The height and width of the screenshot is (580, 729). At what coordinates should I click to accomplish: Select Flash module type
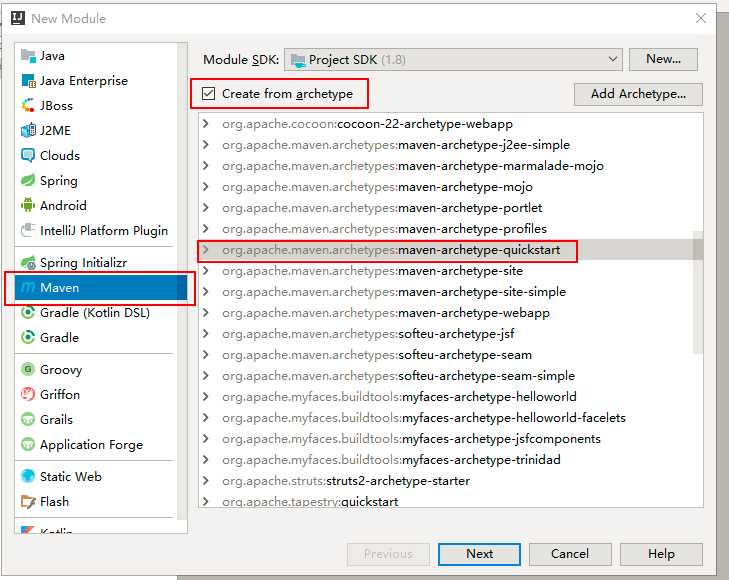pos(96,501)
